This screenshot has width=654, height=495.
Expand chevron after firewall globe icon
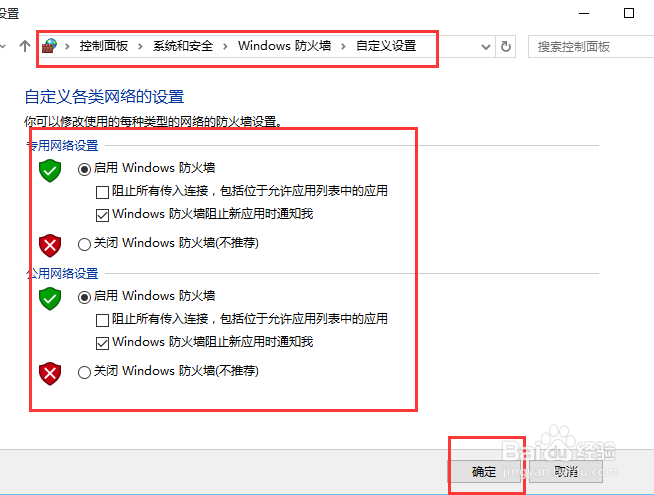pos(67,46)
